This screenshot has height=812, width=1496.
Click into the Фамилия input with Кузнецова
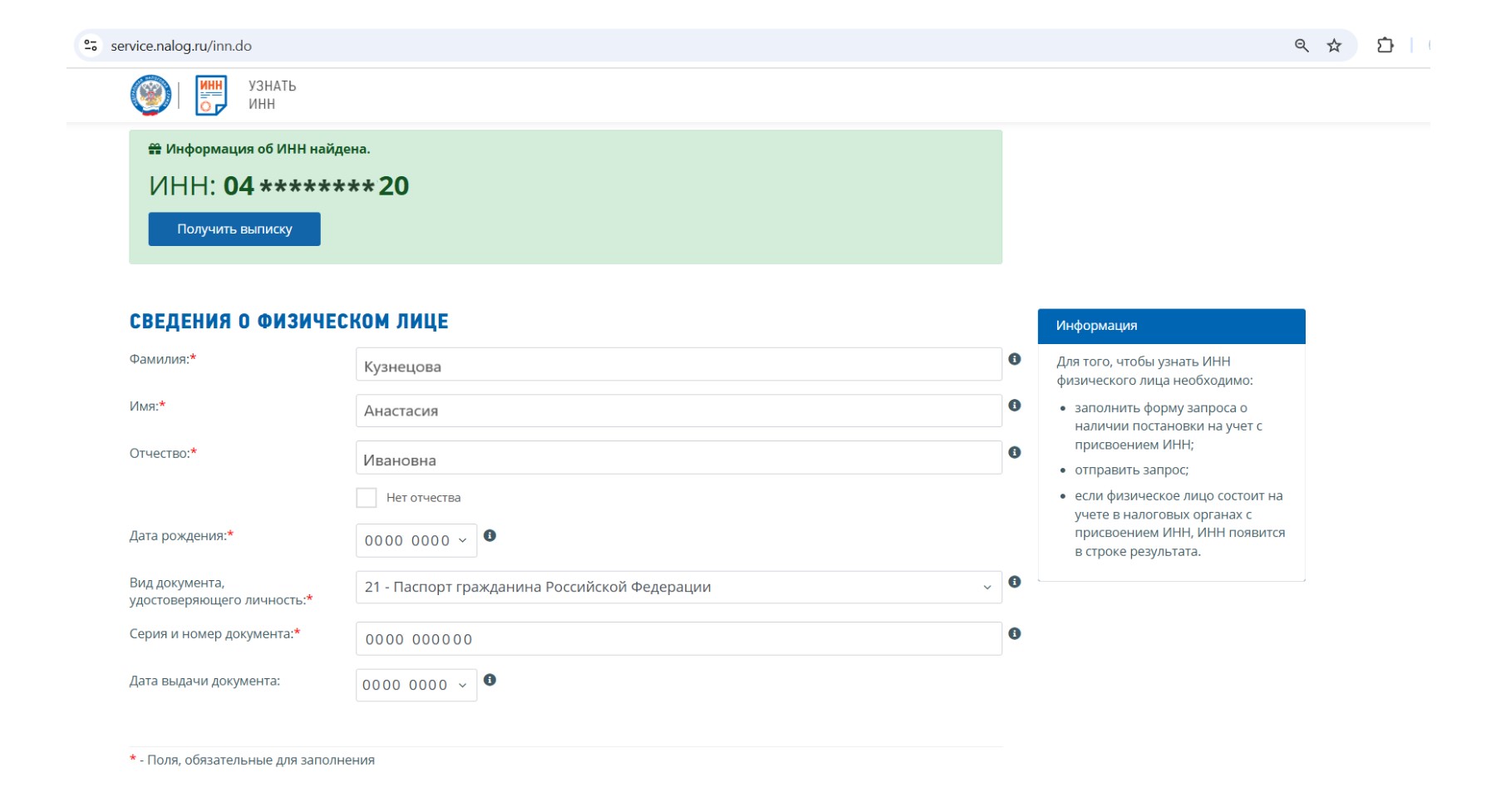pyautogui.click(x=678, y=365)
